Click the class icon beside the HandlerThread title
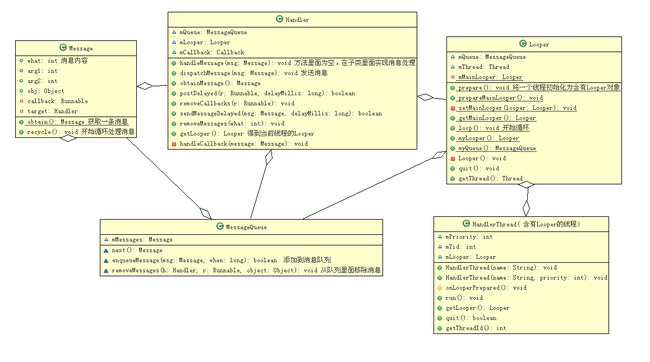650x362 pixels. tap(466, 224)
